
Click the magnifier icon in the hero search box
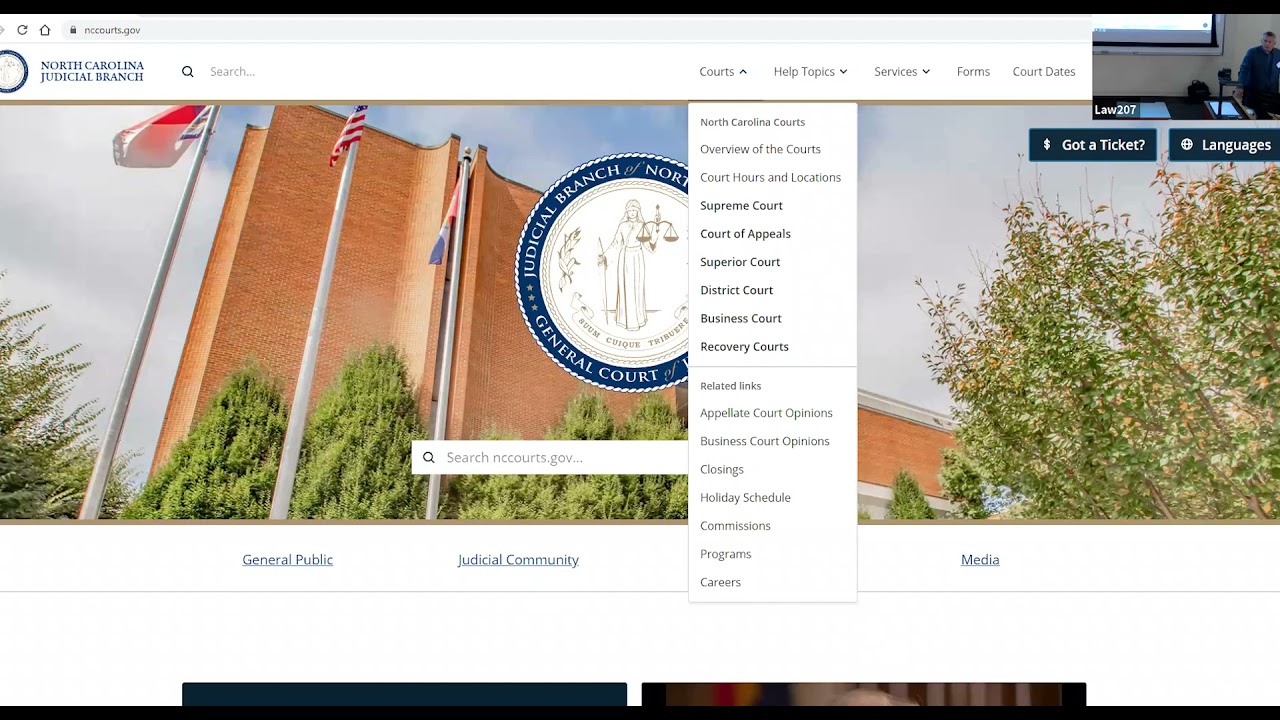pyautogui.click(x=429, y=458)
